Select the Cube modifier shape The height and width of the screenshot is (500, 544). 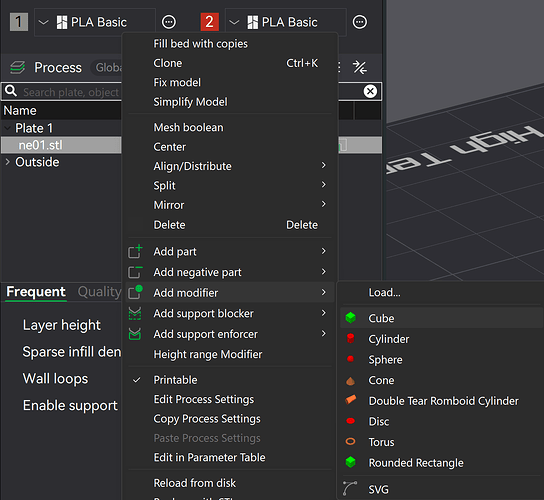tap(441, 318)
